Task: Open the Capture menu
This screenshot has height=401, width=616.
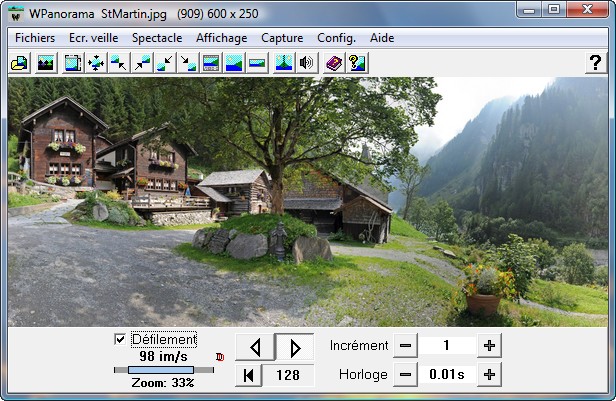Action: pyautogui.click(x=282, y=38)
